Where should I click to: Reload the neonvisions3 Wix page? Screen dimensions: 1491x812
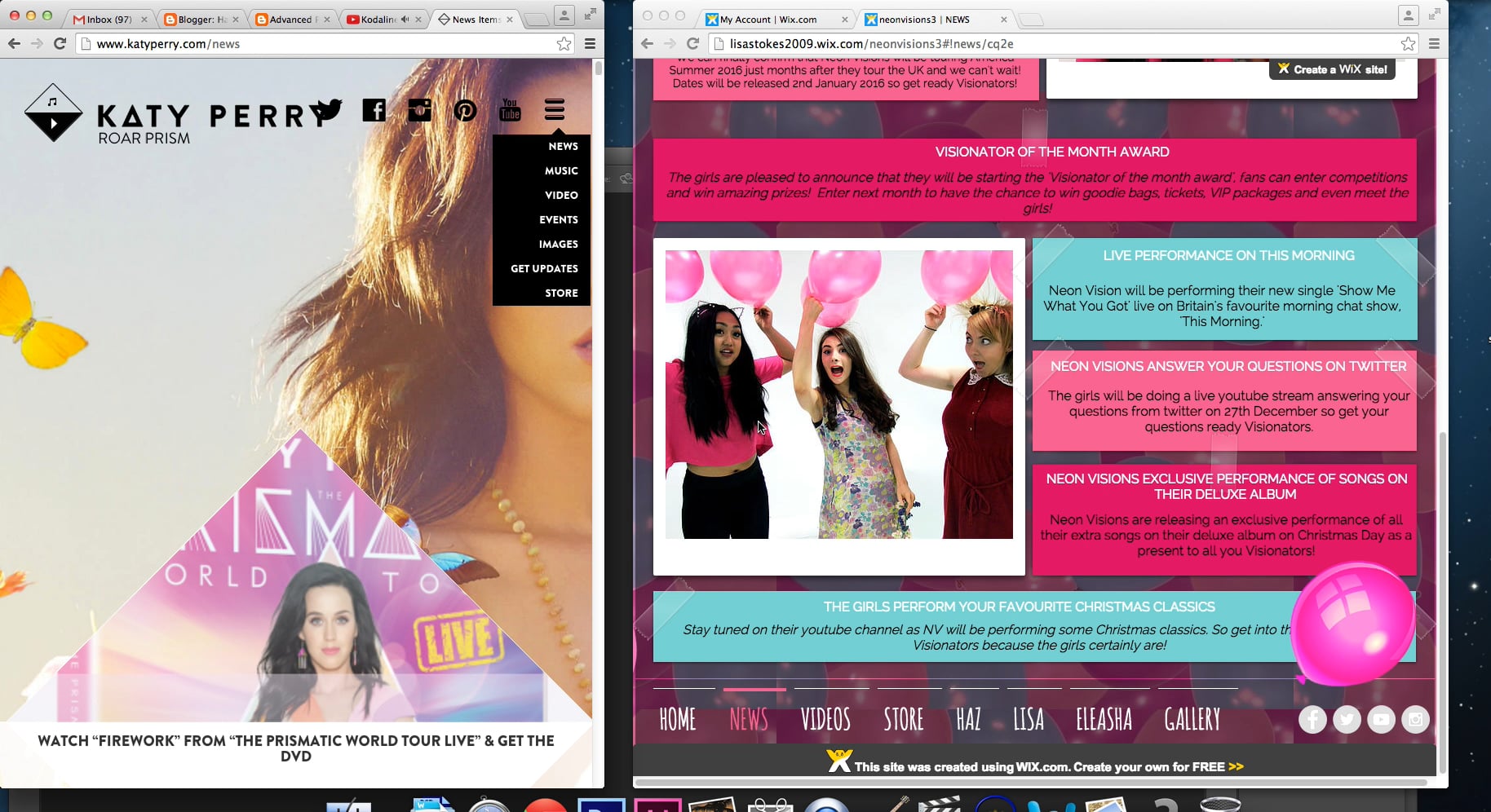pos(692,43)
